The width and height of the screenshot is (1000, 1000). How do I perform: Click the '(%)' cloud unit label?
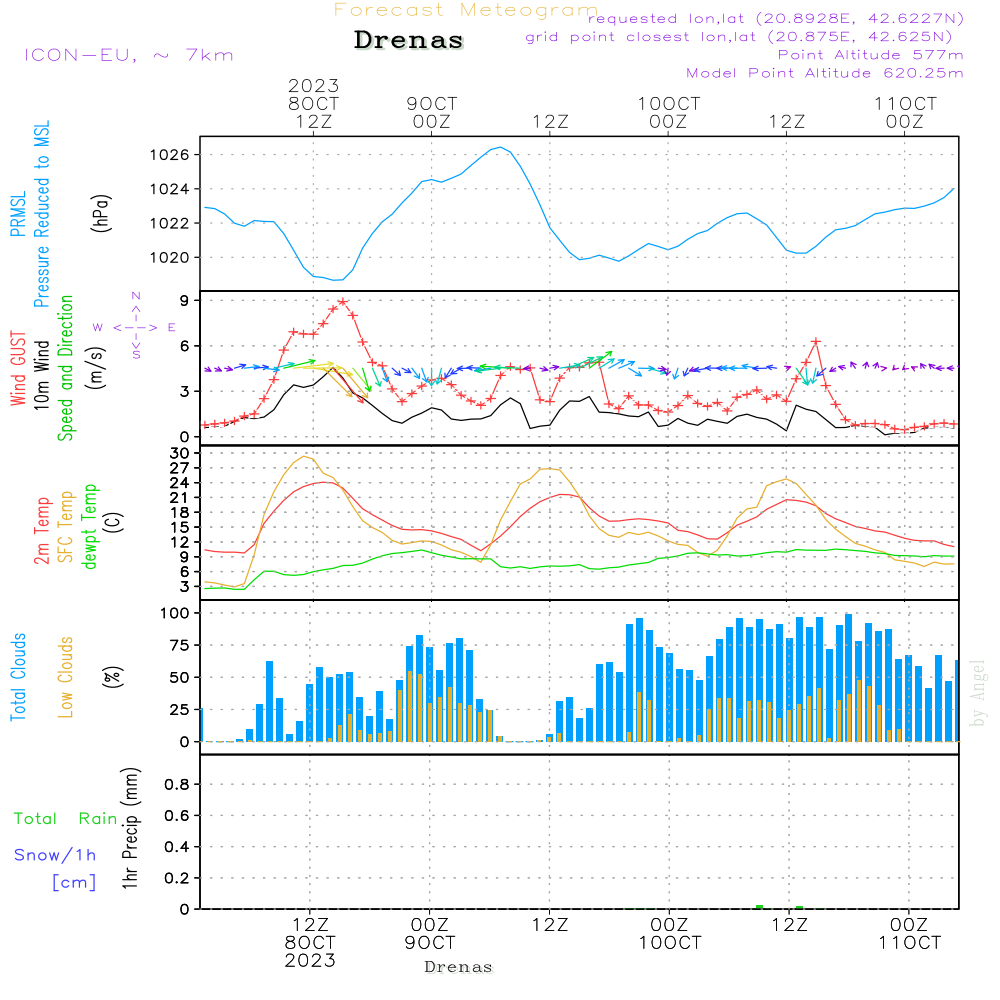tap(112, 677)
